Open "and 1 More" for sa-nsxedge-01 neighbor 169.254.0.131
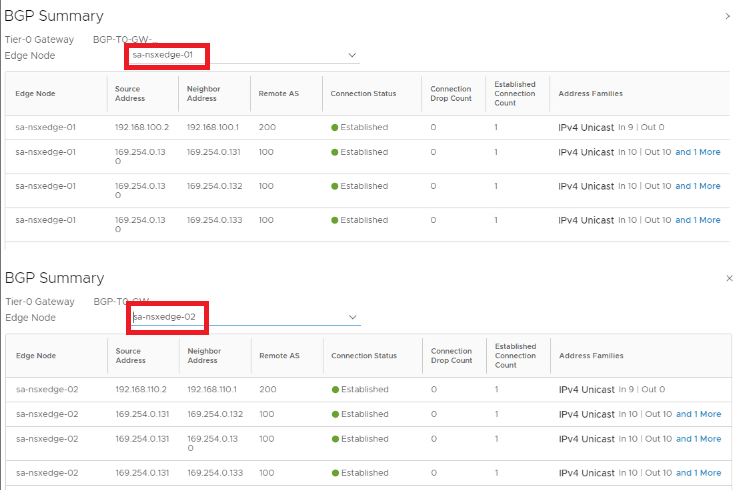Image resolution: width=738 pixels, height=490 pixels. 697,152
